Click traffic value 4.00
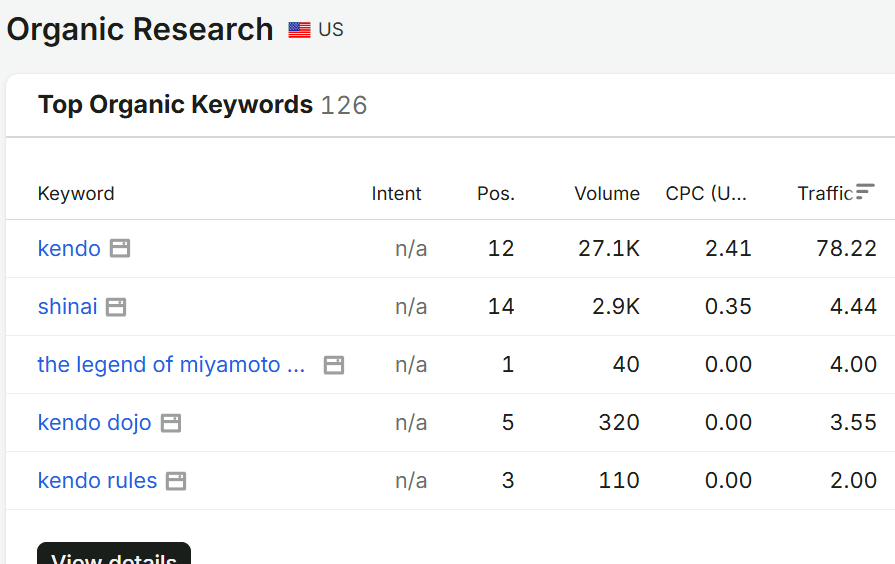Screen dimensions: 895x564 click(x=853, y=365)
